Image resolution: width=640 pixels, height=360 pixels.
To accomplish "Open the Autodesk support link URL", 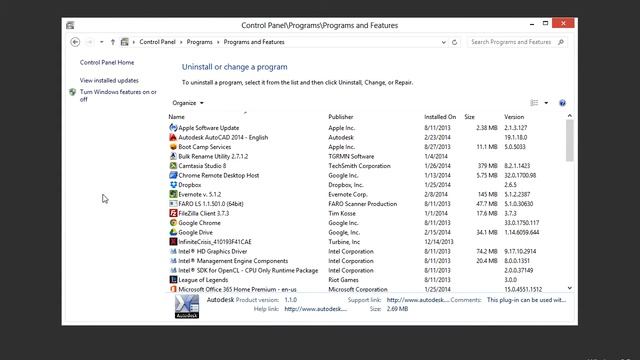I will pos(418,300).
